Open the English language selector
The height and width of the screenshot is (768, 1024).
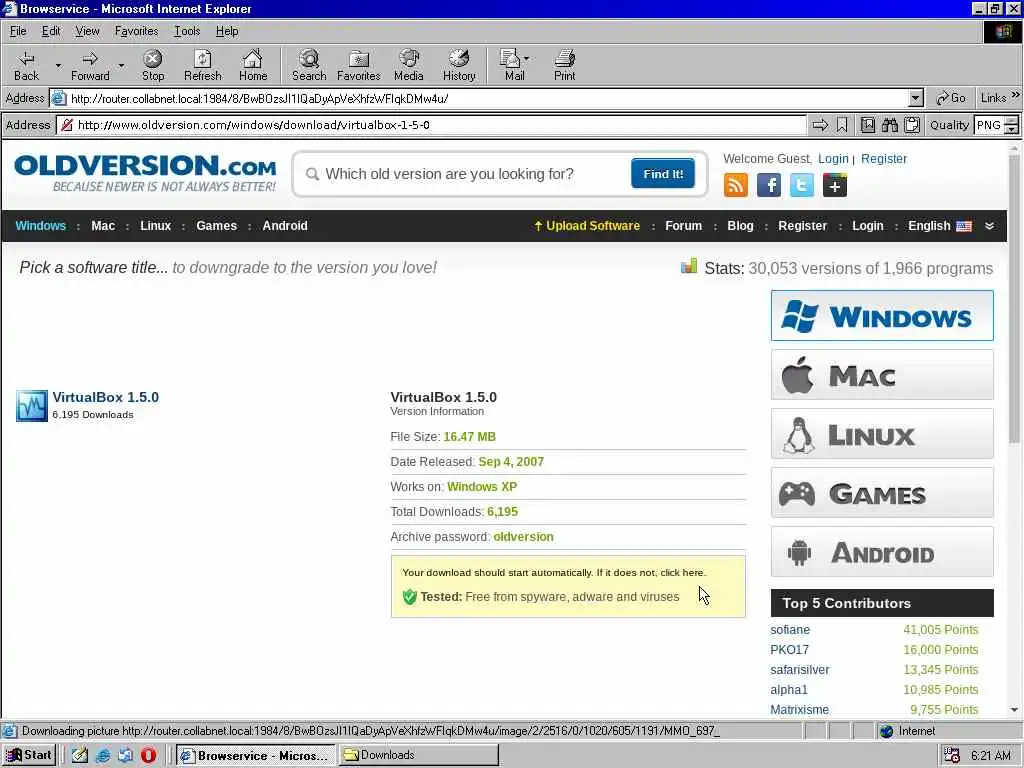pyautogui.click(x=939, y=226)
